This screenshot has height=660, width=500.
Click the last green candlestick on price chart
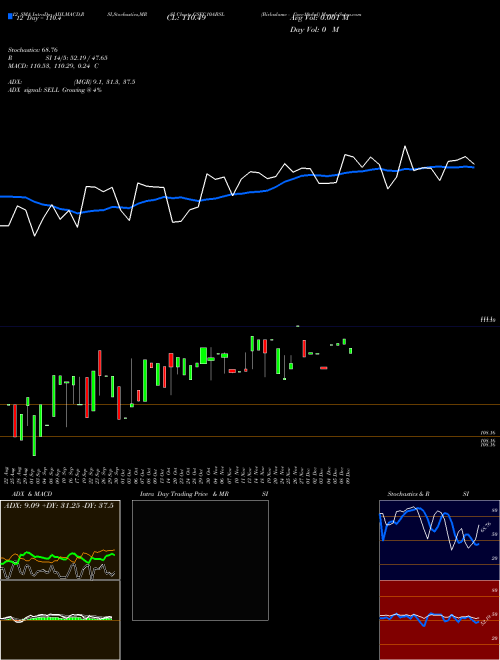(350, 351)
